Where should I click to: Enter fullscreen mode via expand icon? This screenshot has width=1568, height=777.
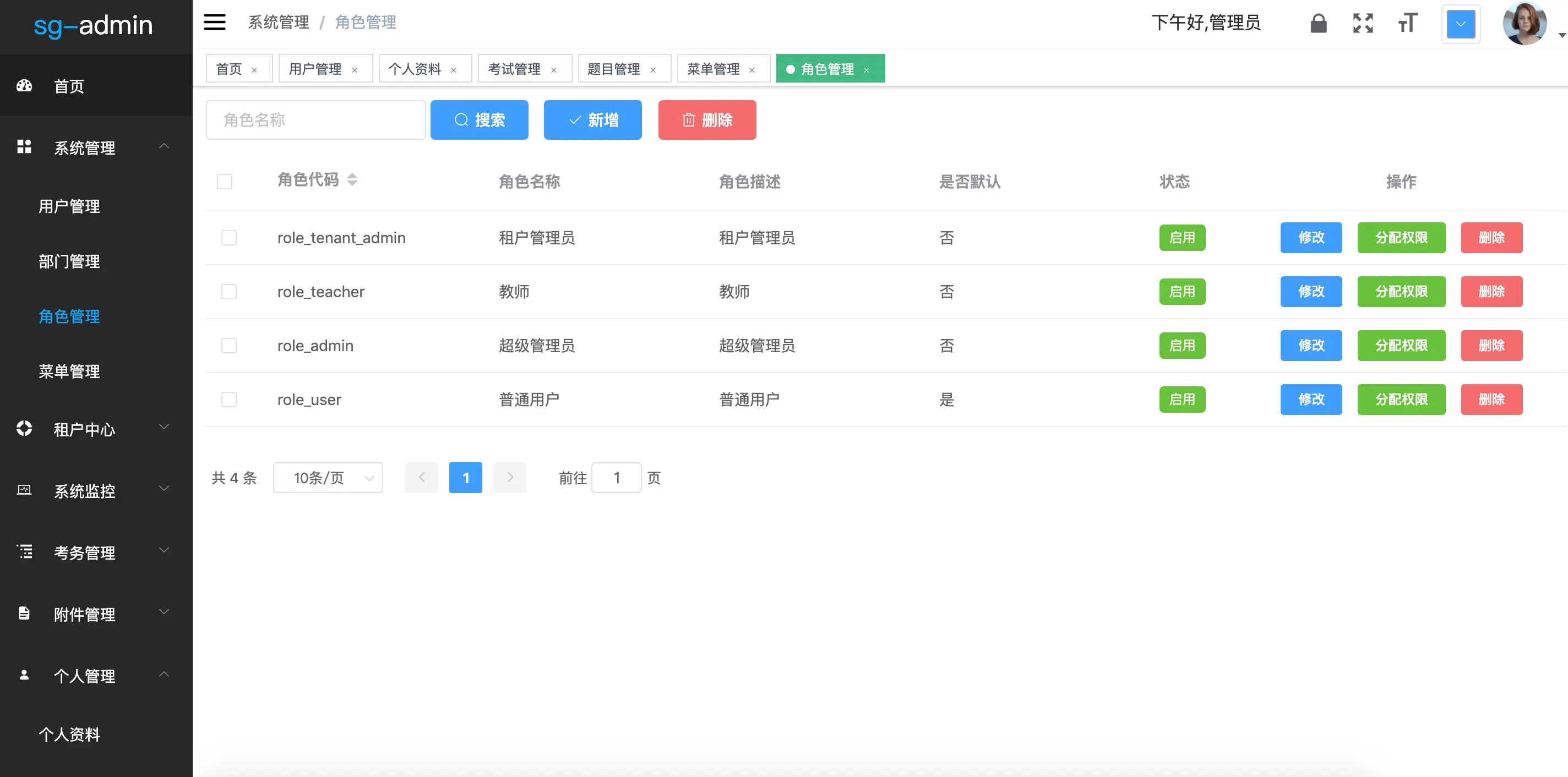point(1363,23)
